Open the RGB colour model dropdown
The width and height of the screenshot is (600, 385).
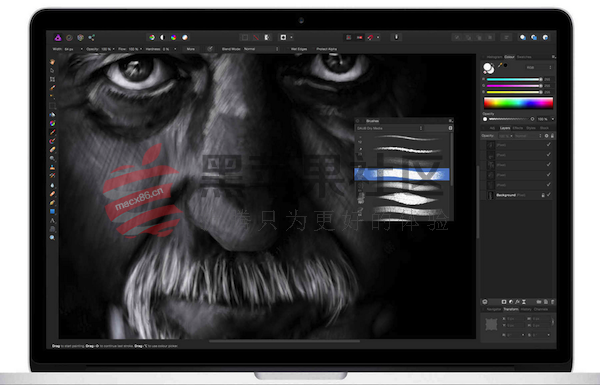[538, 68]
